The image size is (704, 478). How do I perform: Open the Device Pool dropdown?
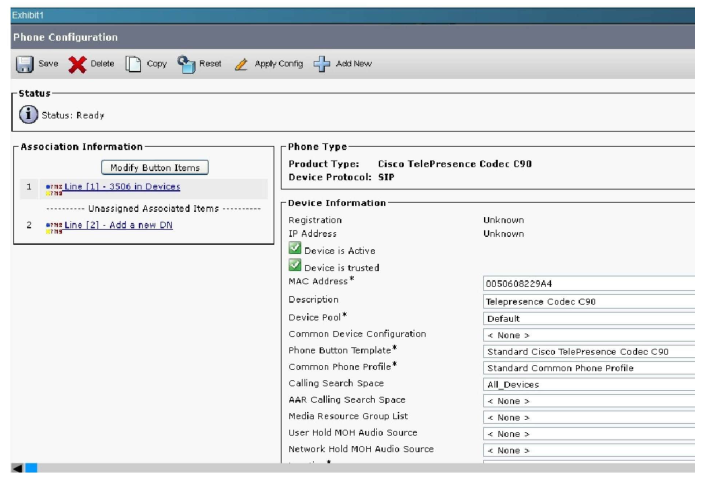[589, 319]
